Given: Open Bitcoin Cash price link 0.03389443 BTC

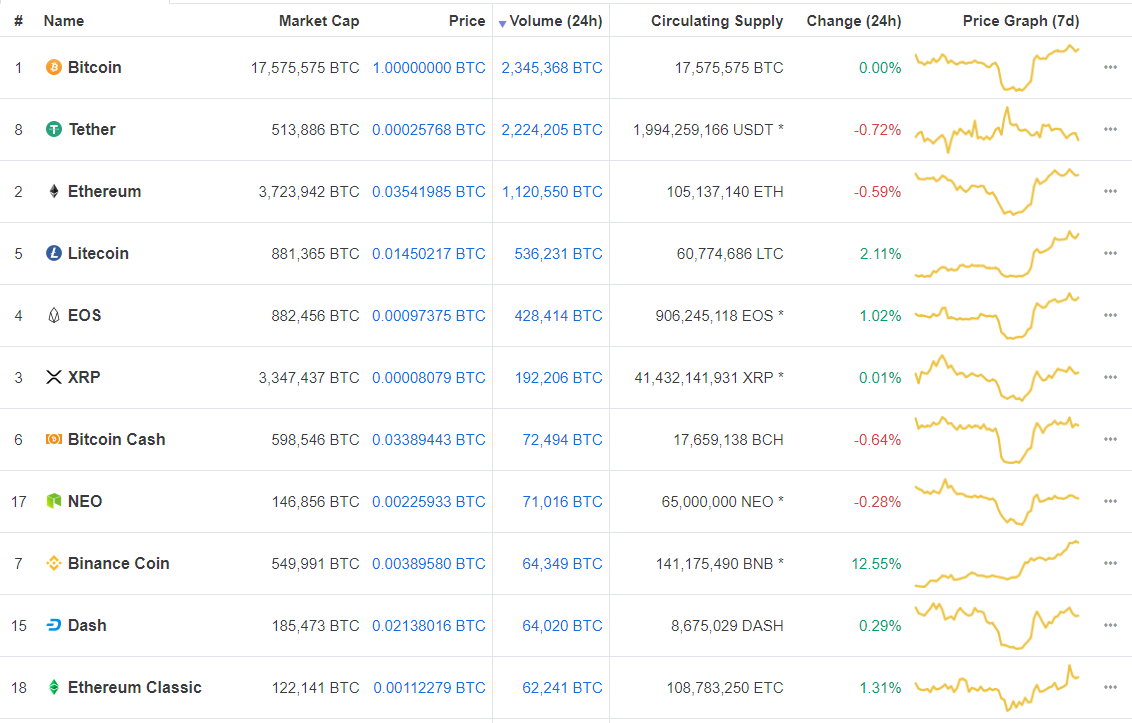Looking at the screenshot, I should (x=429, y=440).
